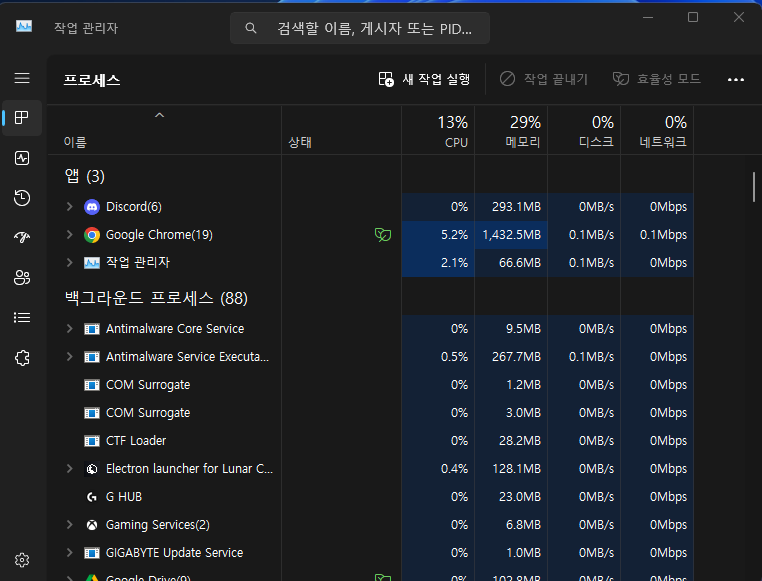The height and width of the screenshot is (581, 762).
Task: Click the efficiency leaf icon on Chrome row
Action: (383, 235)
